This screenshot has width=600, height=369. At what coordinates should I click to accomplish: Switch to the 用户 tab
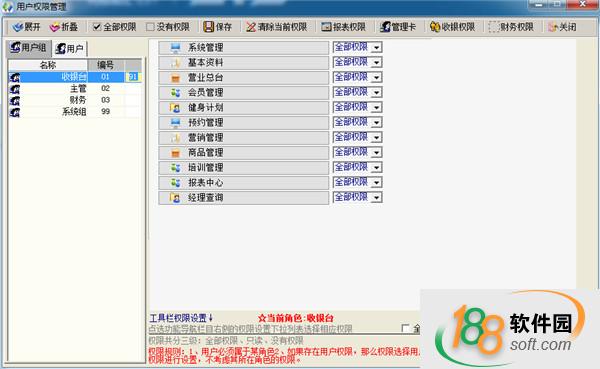pyautogui.click(x=70, y=49)
